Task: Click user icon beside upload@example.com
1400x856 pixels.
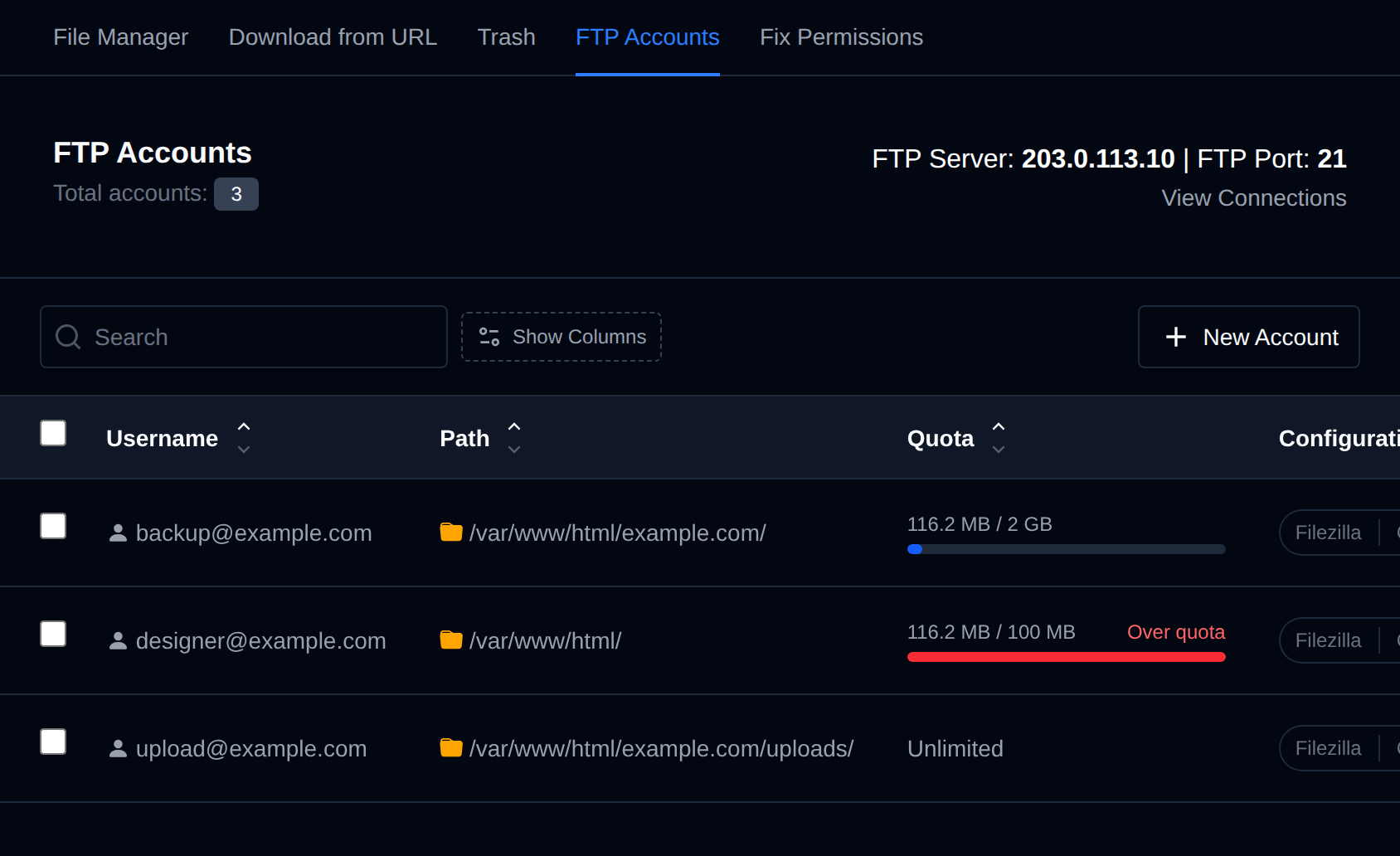Action: click(x=118, y=748)
